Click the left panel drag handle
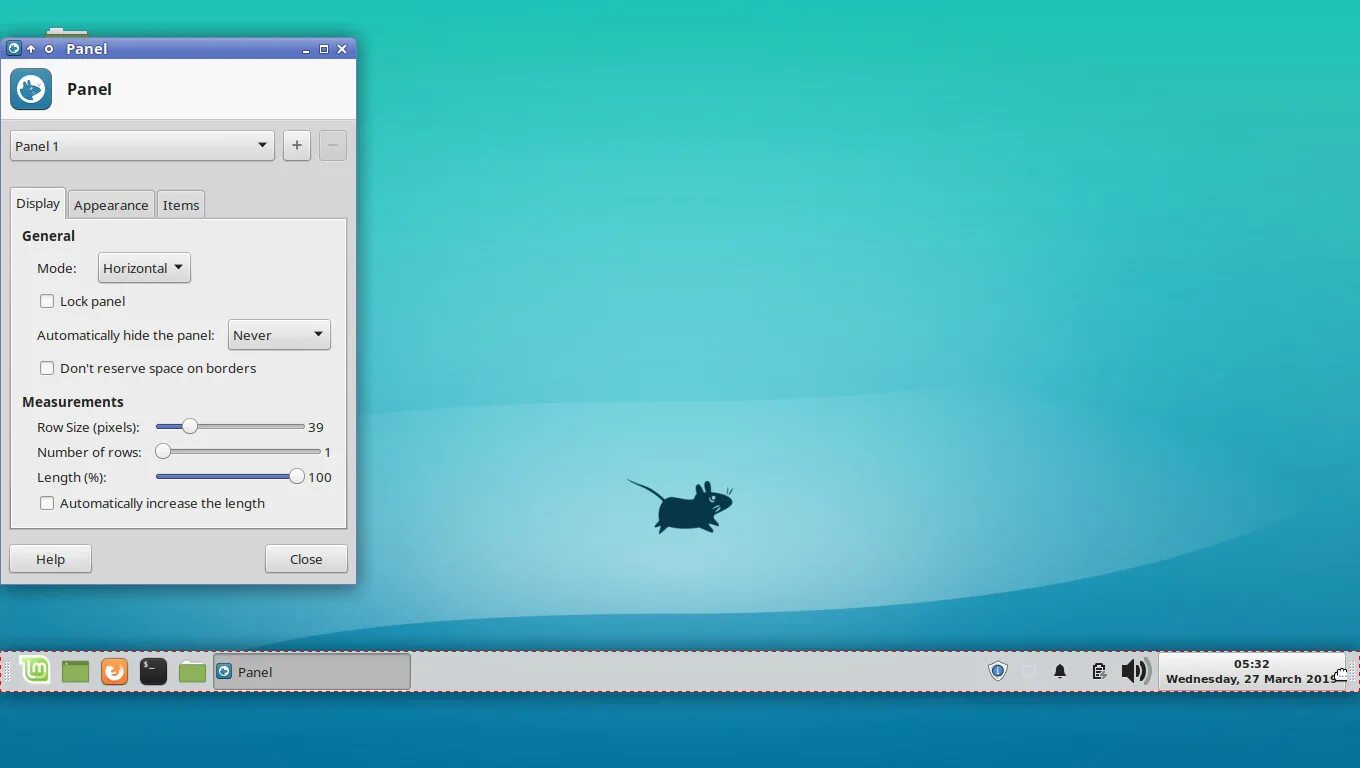The height and width of the screenshot is (768, 1360). coord(7,671)
